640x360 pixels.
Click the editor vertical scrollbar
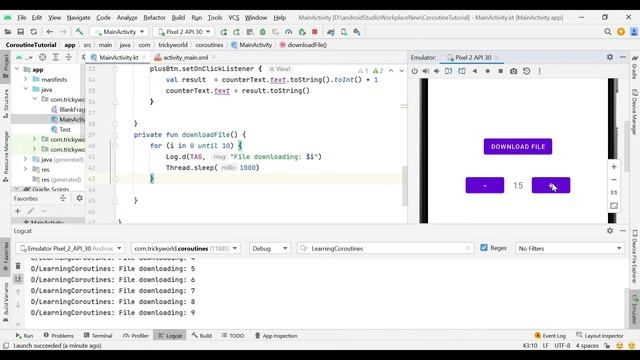(x=404, y=186)
